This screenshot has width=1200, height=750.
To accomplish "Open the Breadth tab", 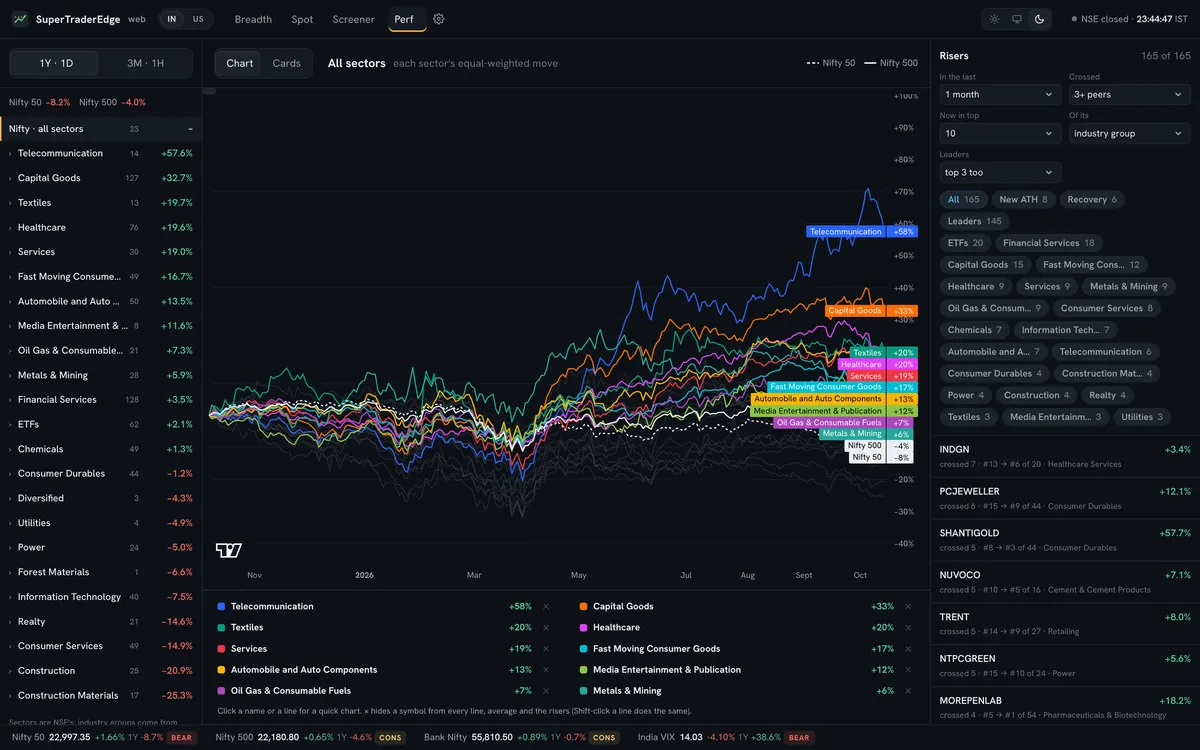I will click(253, 19).
